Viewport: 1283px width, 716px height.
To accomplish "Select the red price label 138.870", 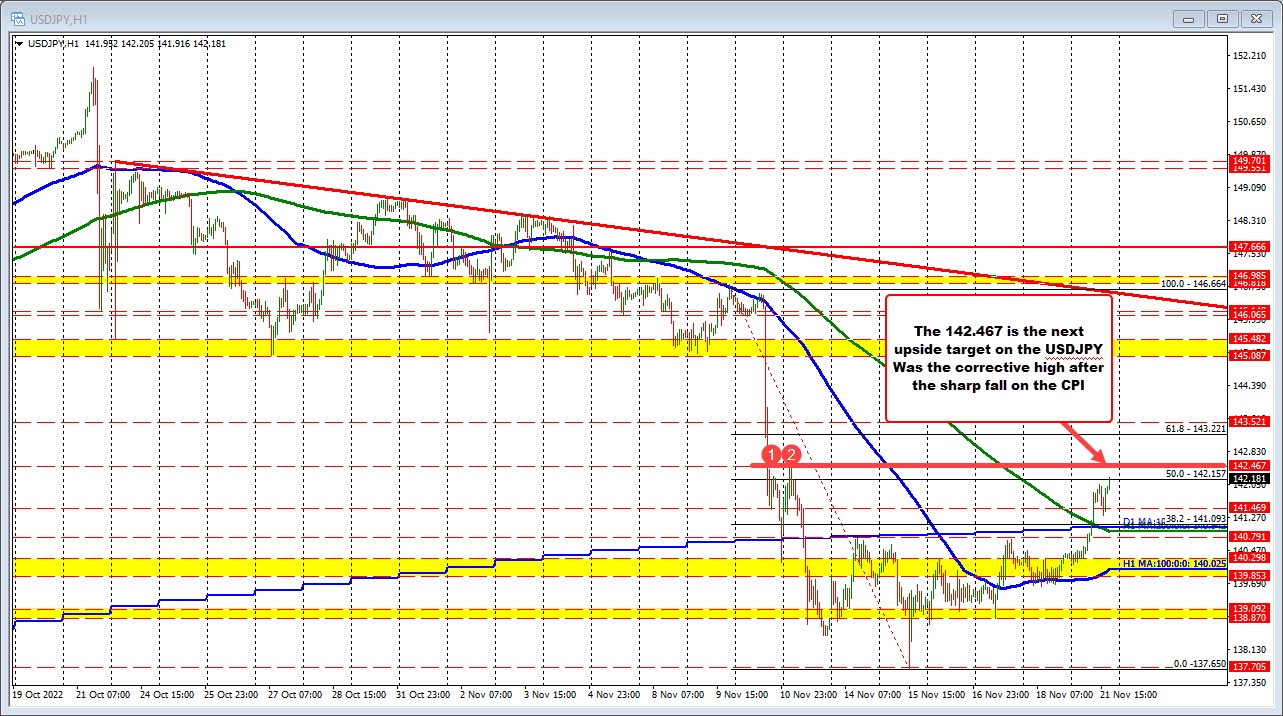I will 1252,618.
